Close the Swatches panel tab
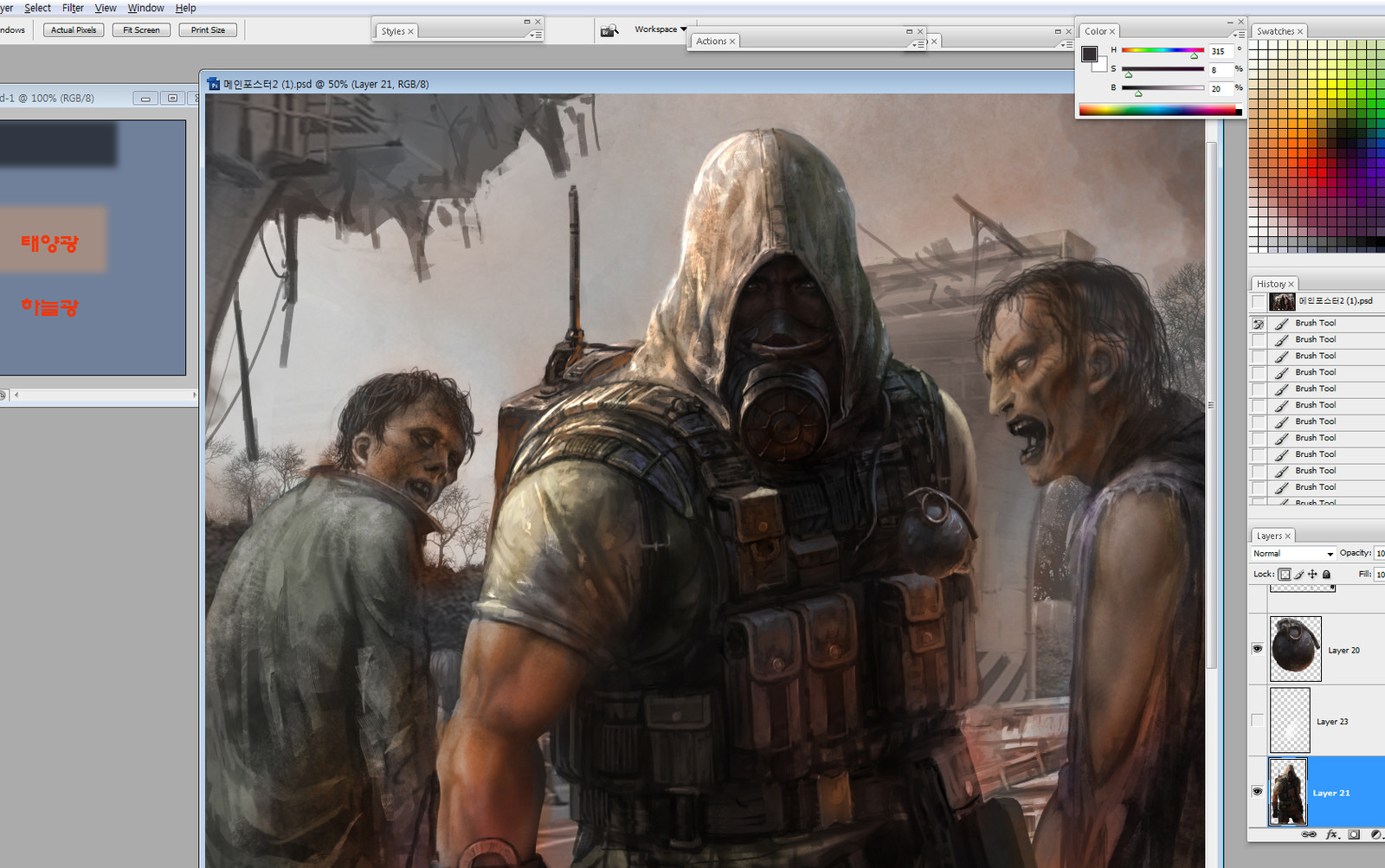This screenshot has height=868, width=1385. (x=1300, y=31)
